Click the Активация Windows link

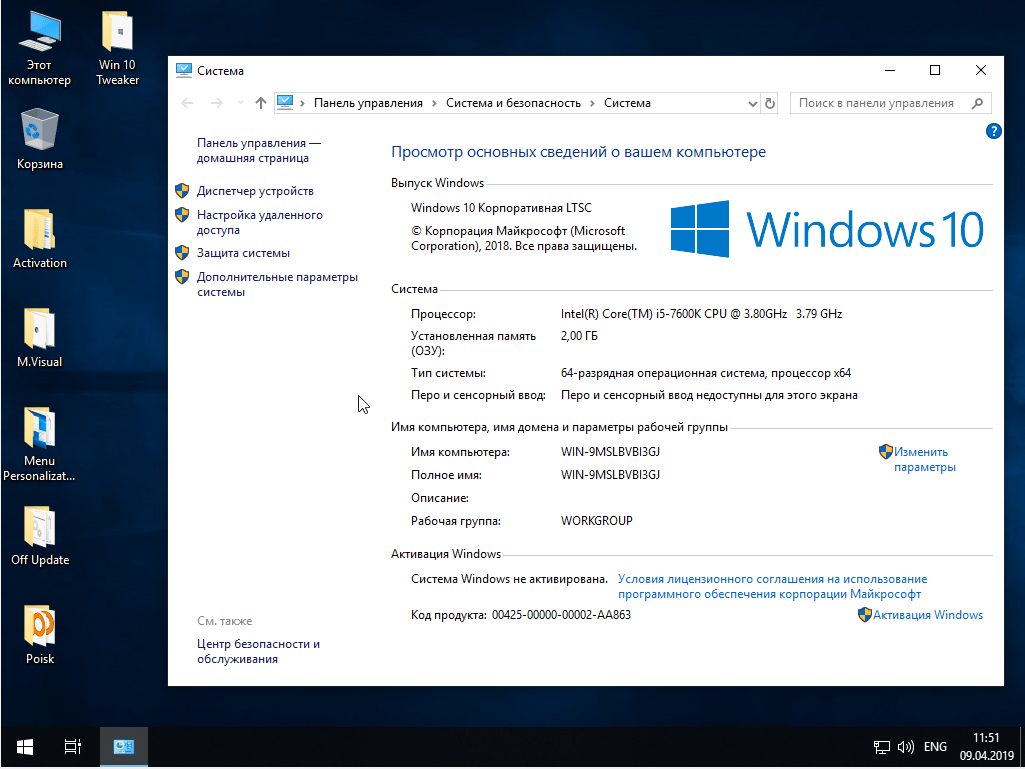click(x=928, y=615)
